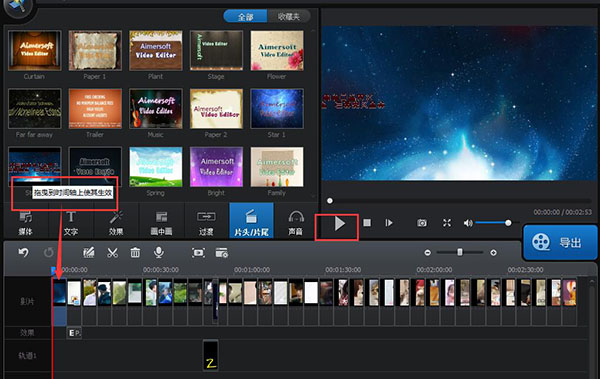Open the 声音 sound tab
The height and width of the screenshot is (379, 600).
(296, 223)
